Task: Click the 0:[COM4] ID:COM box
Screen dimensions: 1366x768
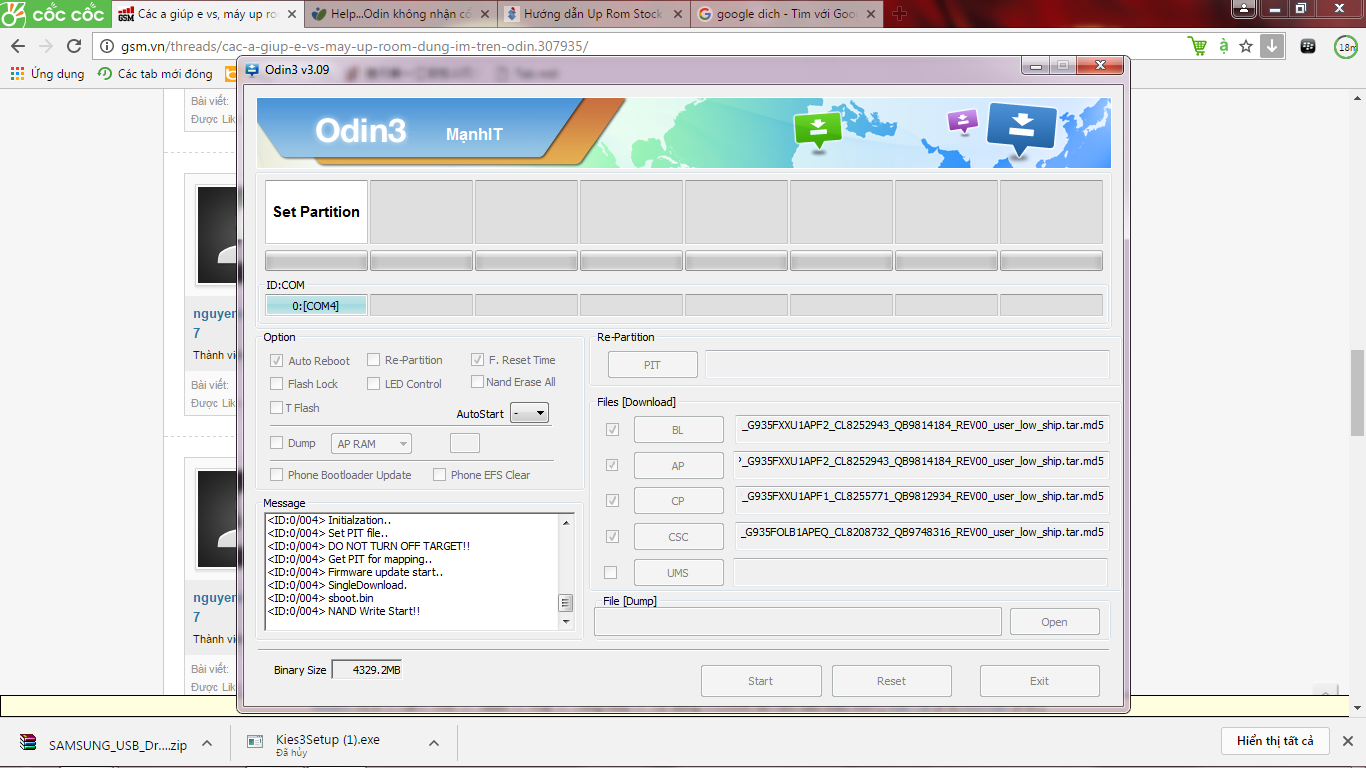Action: (x=316, y=306)
